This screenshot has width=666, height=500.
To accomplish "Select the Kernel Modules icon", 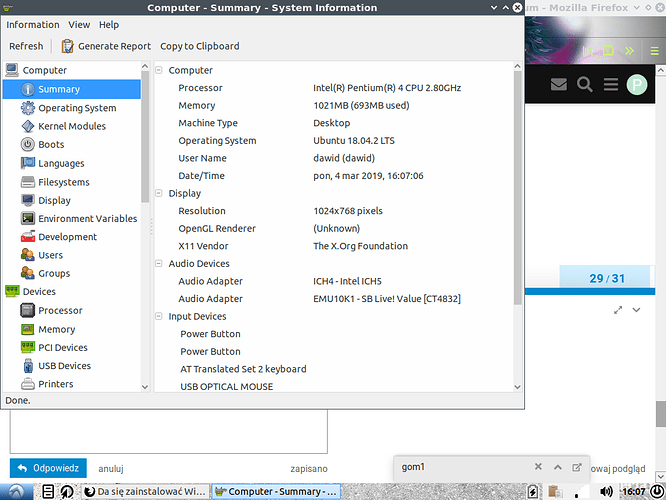I will coord(28,126).
